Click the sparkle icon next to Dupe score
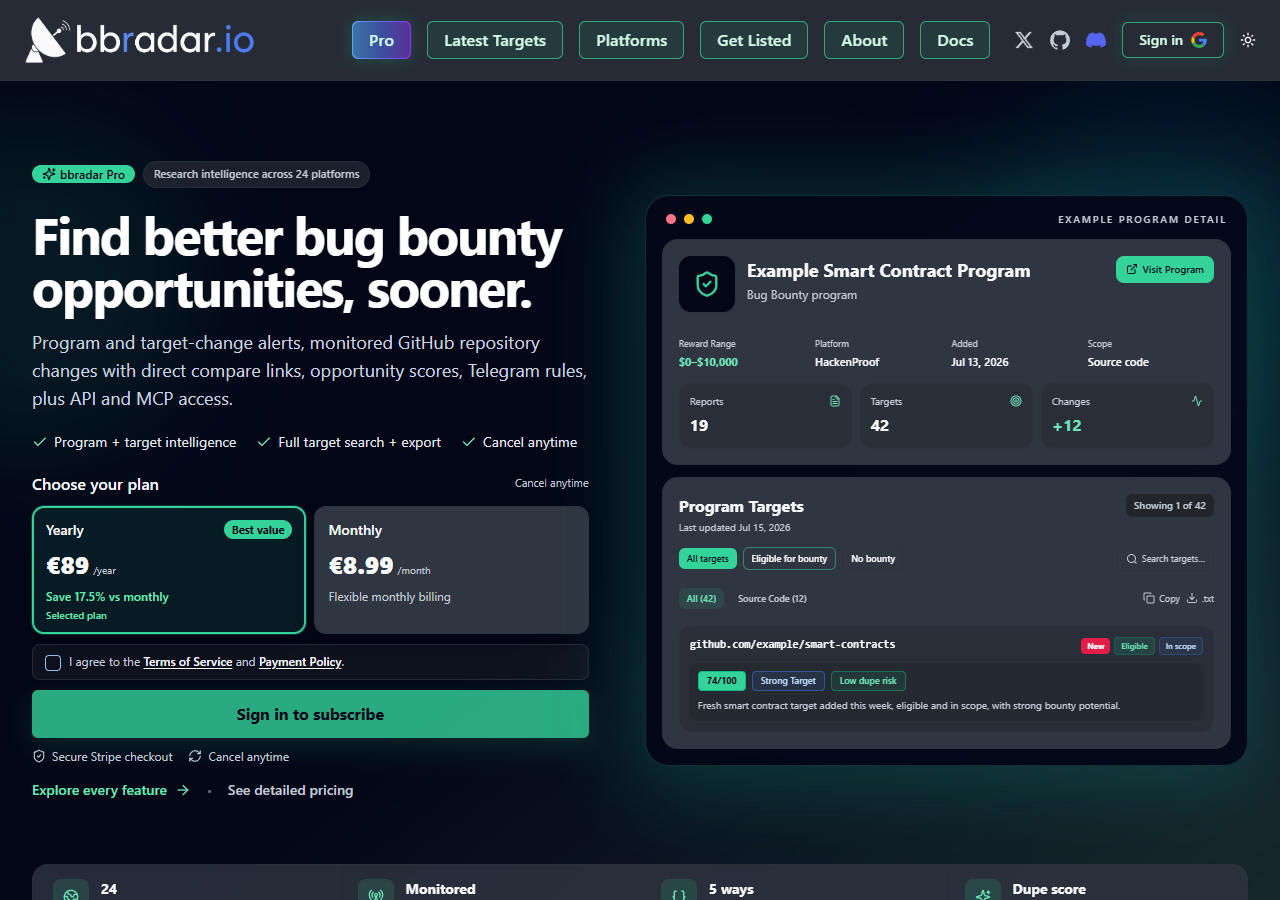Image resolution: width=1280 pixels, height=900 pixels. click(x=983, y=893)
